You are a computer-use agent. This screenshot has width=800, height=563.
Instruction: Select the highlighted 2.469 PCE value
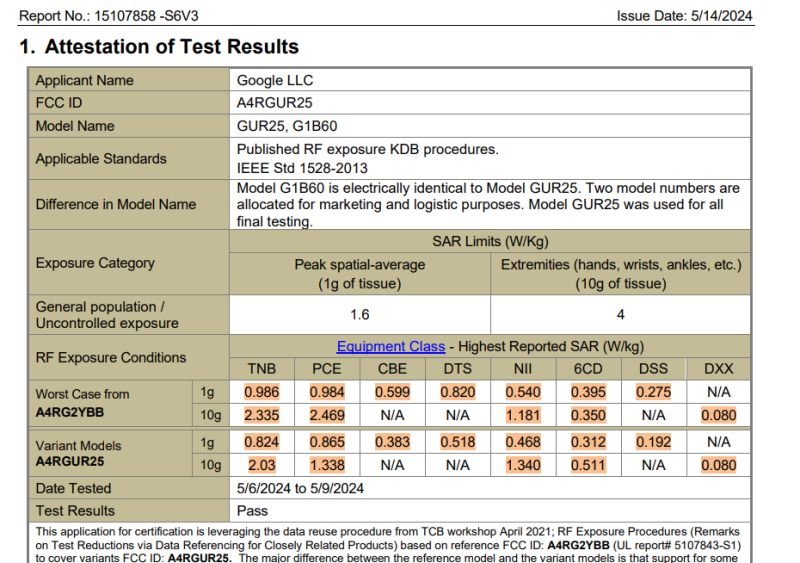pyautogui.click(x=326, y=415)
